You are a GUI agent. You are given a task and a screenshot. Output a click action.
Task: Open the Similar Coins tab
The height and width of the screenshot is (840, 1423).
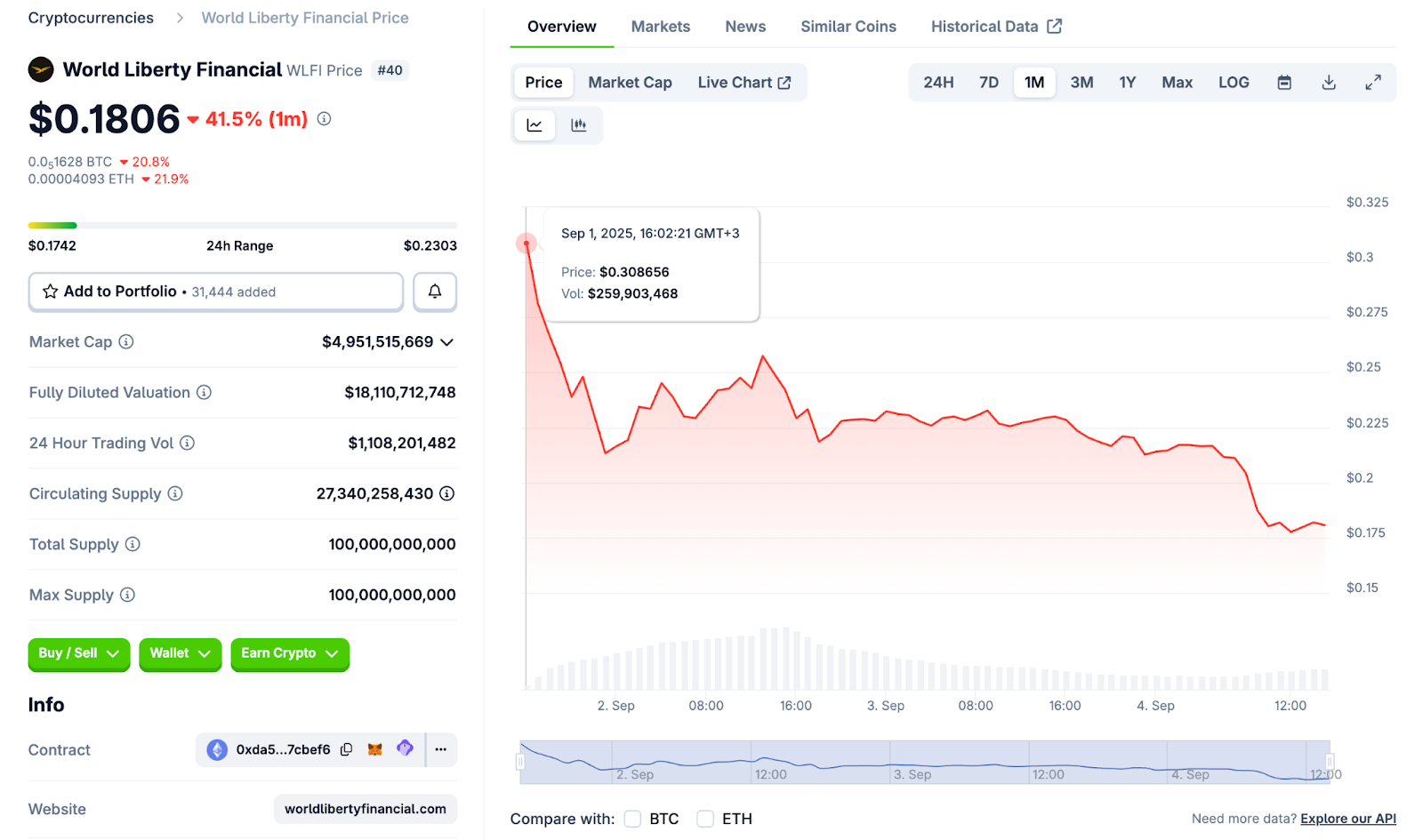click(x=848, y=27)
